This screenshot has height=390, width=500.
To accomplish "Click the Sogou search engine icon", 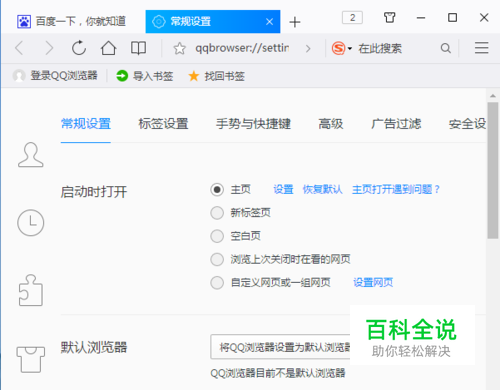I will click(x=338, y=48).
